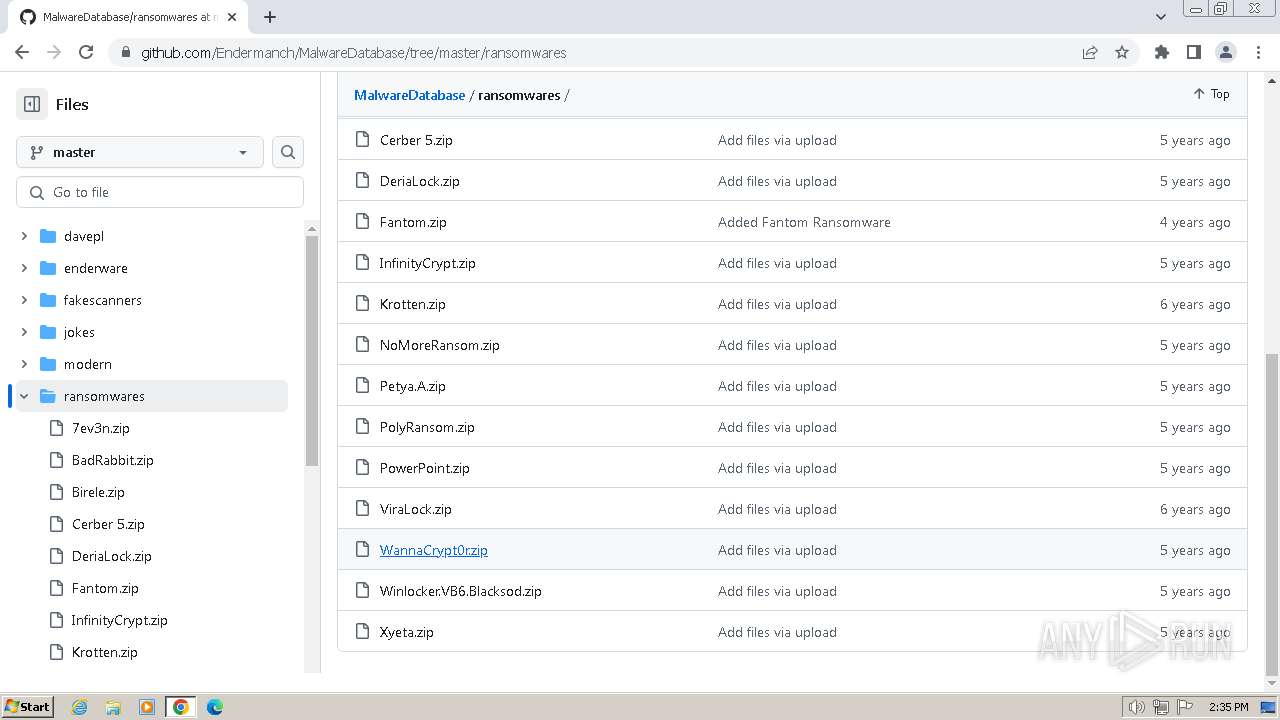Open the master branch dropdown

pos(140,152)
